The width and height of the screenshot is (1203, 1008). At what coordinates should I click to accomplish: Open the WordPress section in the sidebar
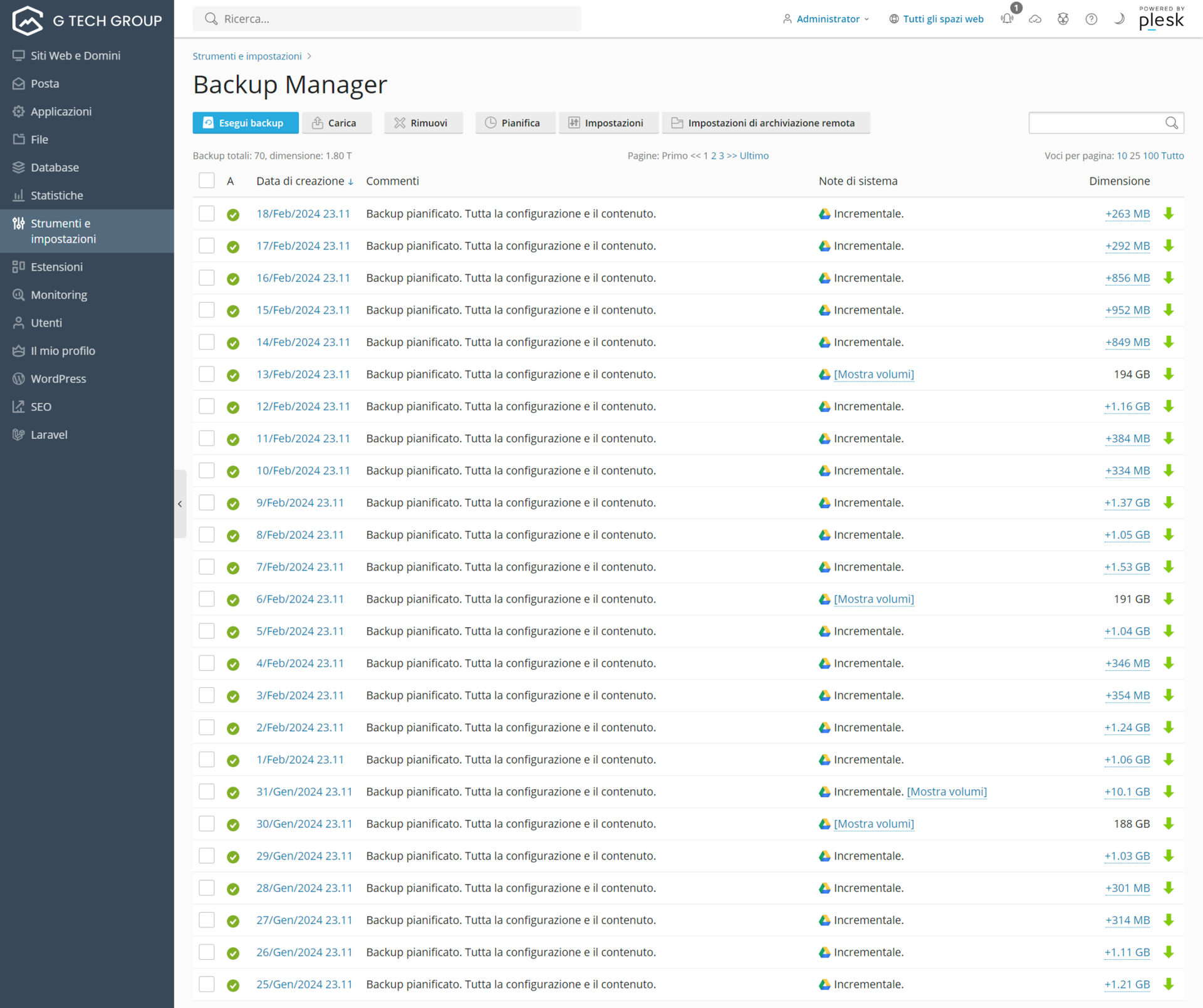(x=58, y=378)
